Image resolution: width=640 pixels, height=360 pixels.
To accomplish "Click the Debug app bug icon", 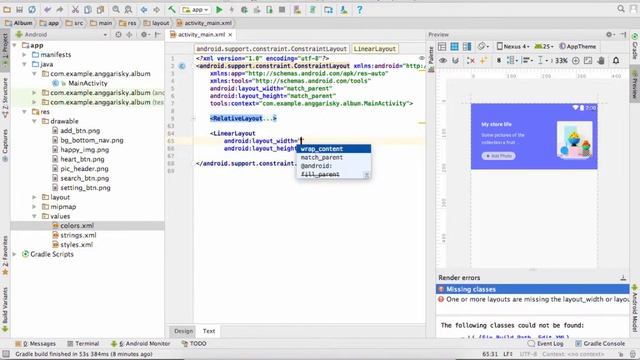I will point(244,9).
